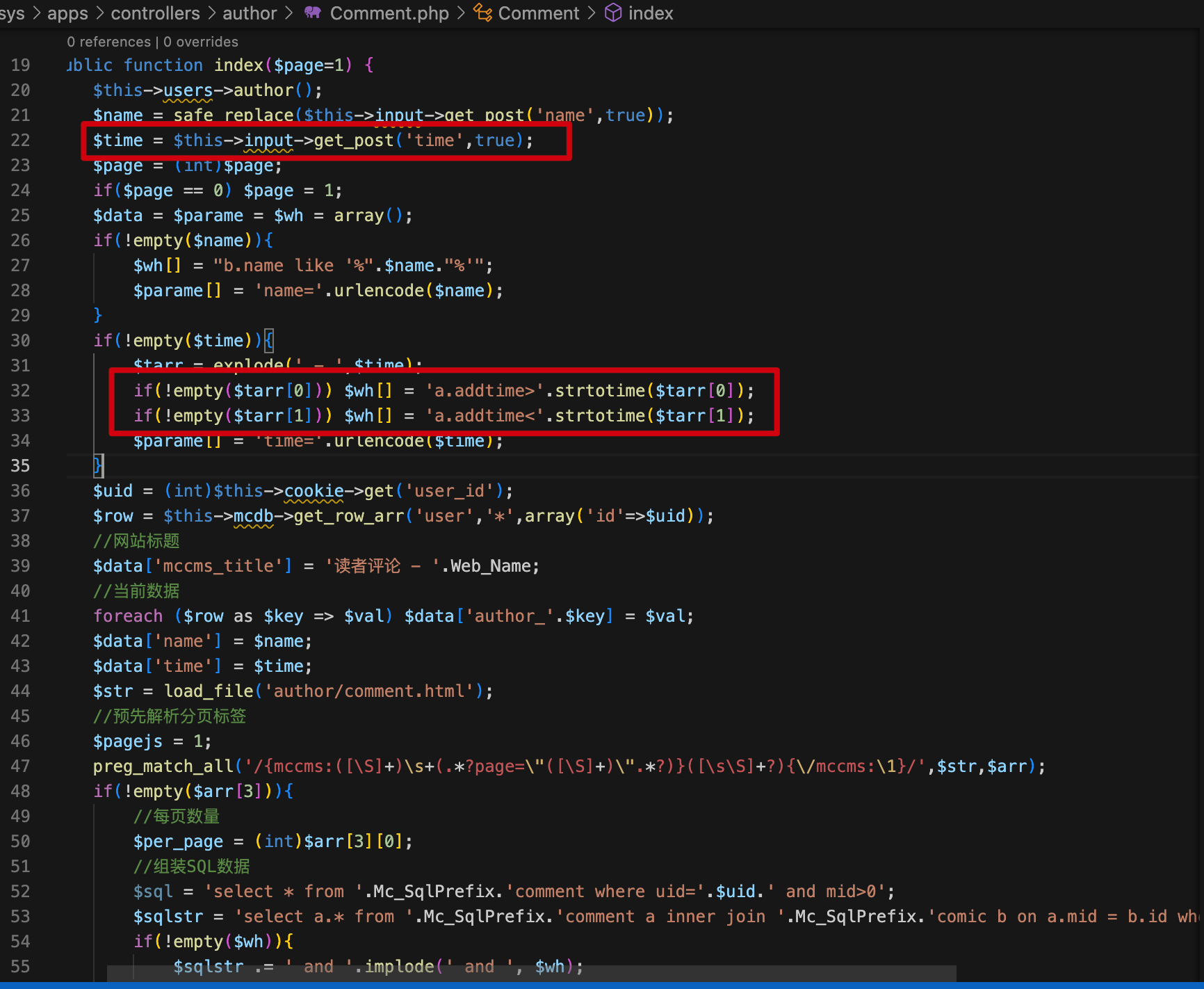The height and width of the screenshot is (989, 1204).
Task: Click the squiggly-underlined word "input"
Action: pyautogui.click(x=268, y=140)
